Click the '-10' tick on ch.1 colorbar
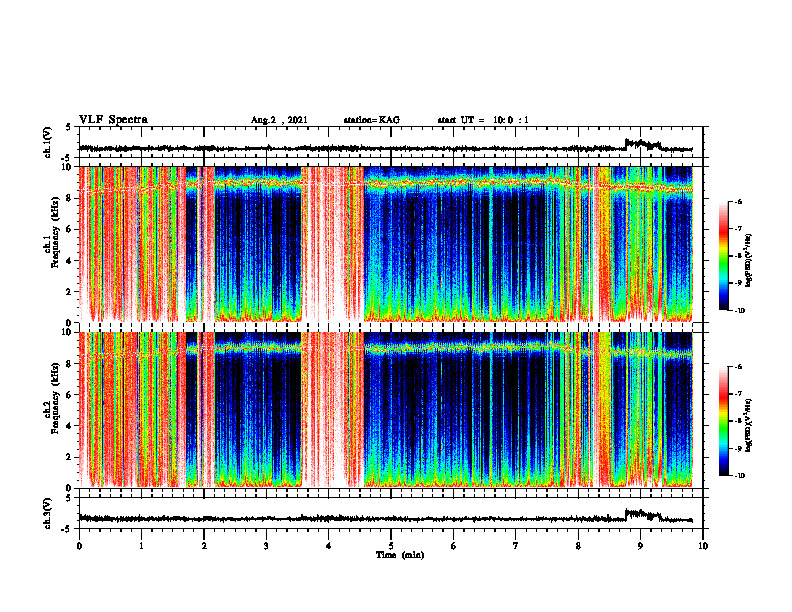The width and height of the screenshot is (792, 612). (739, 311)
